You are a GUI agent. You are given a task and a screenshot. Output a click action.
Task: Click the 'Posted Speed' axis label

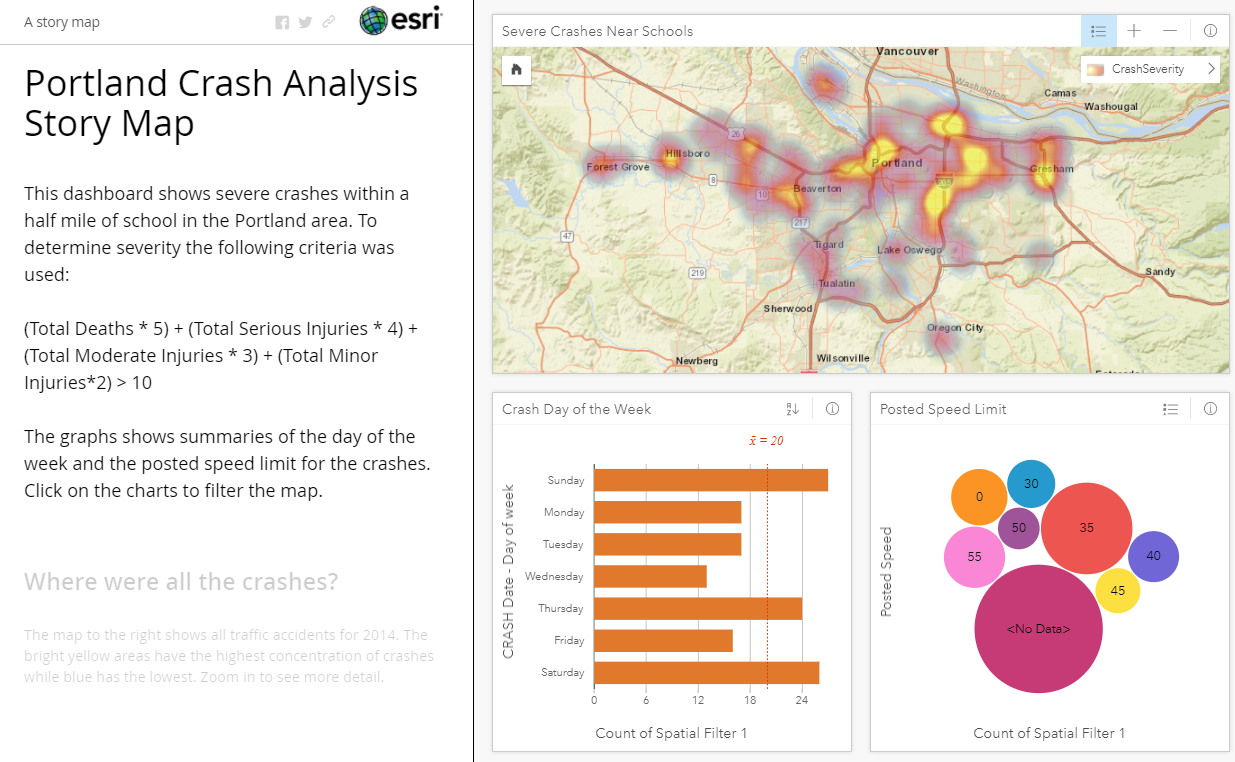click(x=885, y=572)
